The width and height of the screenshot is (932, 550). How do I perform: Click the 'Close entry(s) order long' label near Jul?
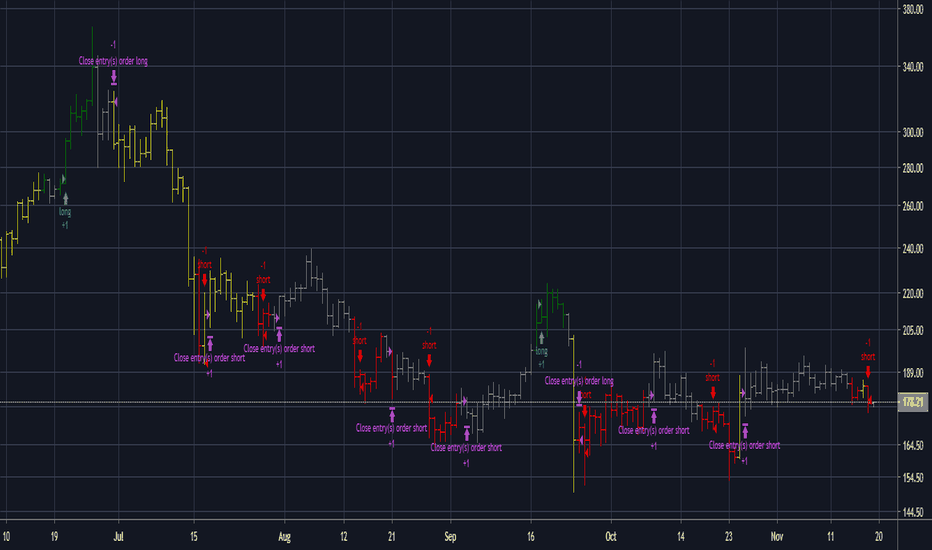(x=113, y=61)
